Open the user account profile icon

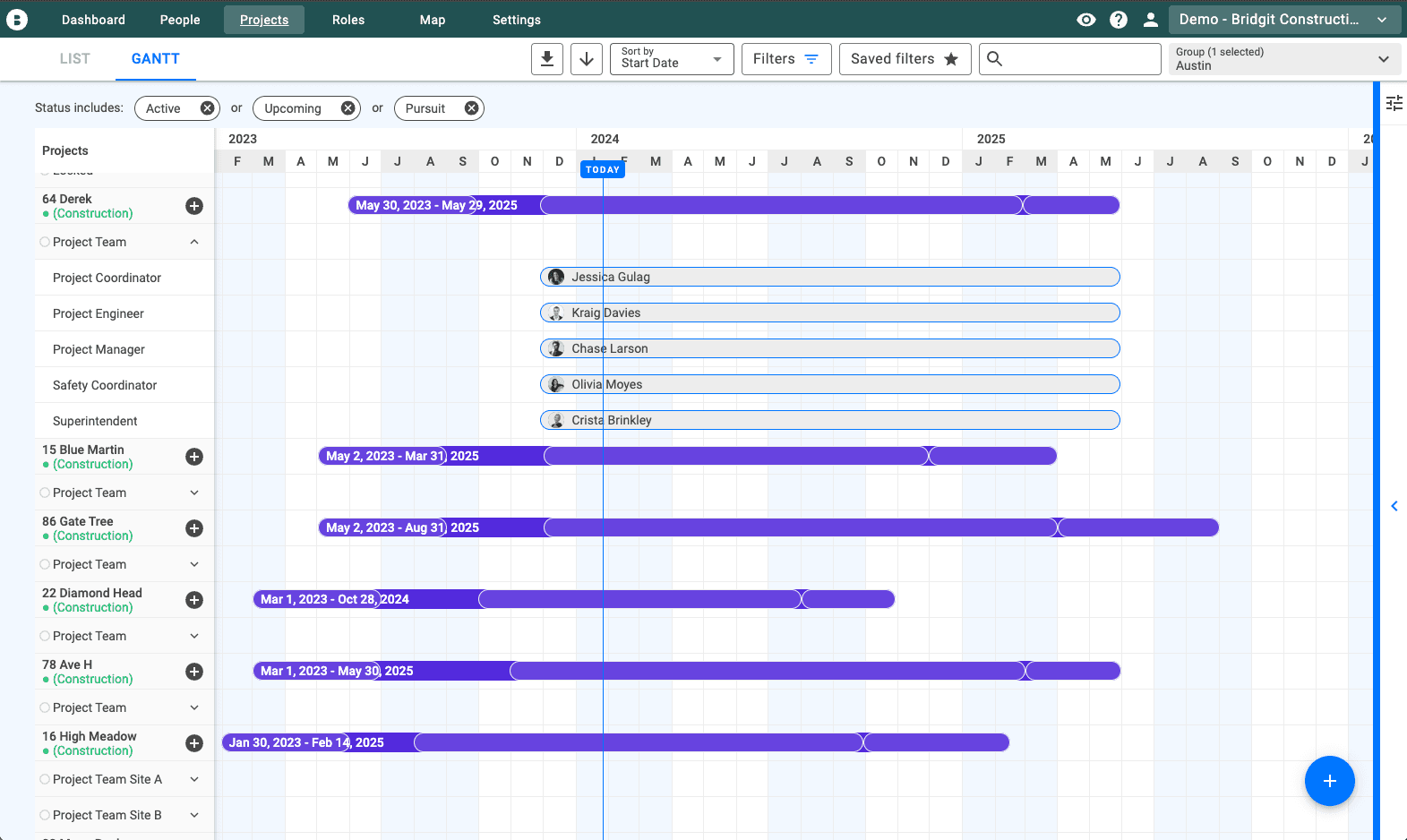pyautogui.click(x=1151, y=20)
